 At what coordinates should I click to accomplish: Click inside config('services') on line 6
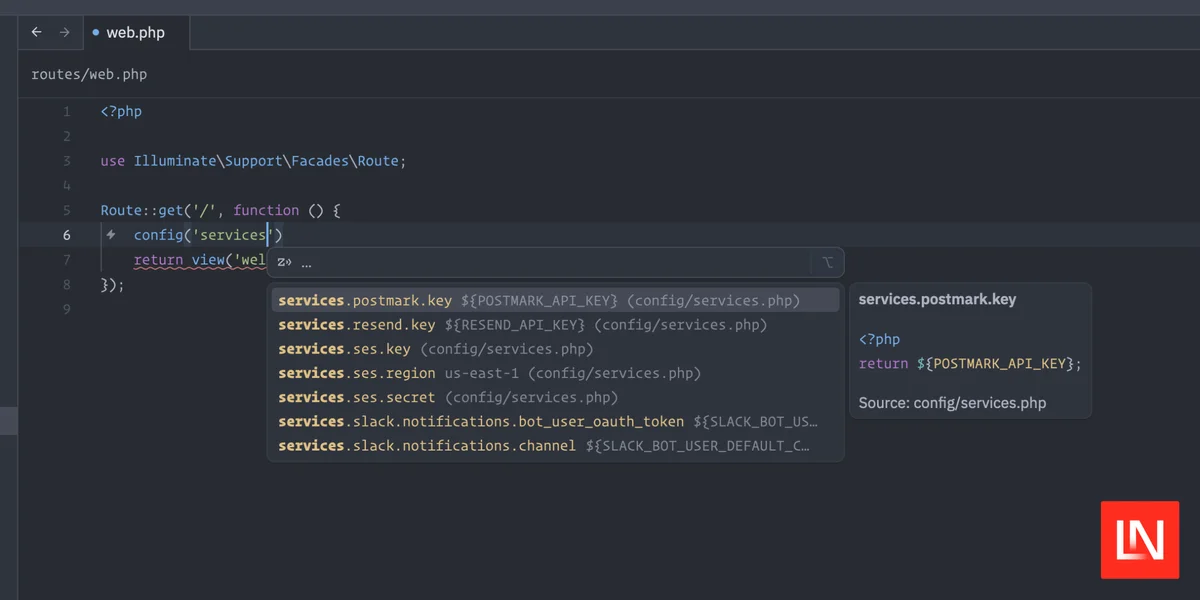click(208, 235)
